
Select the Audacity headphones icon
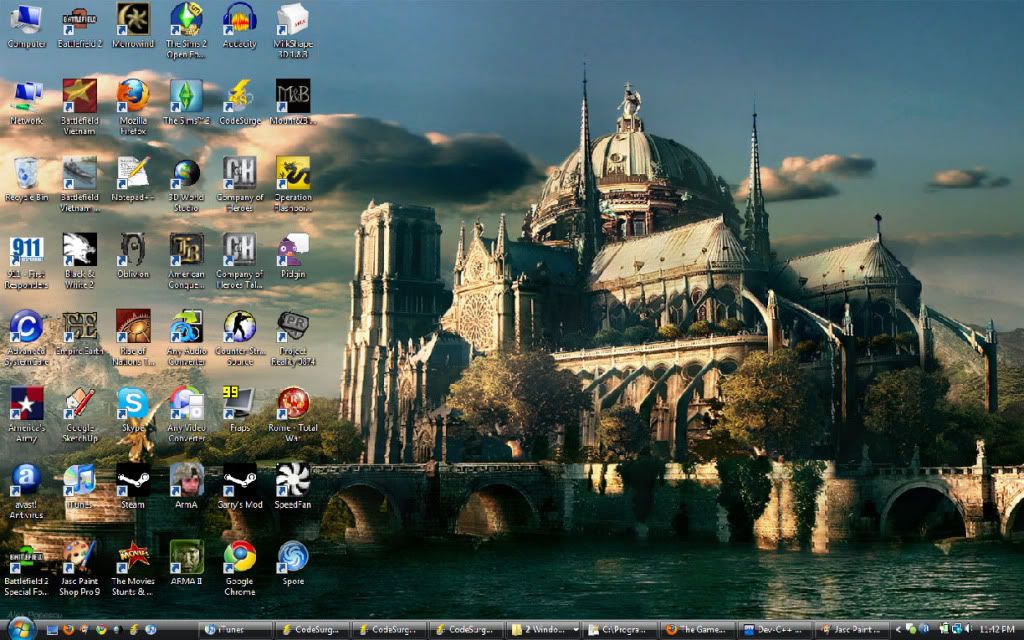240,26
